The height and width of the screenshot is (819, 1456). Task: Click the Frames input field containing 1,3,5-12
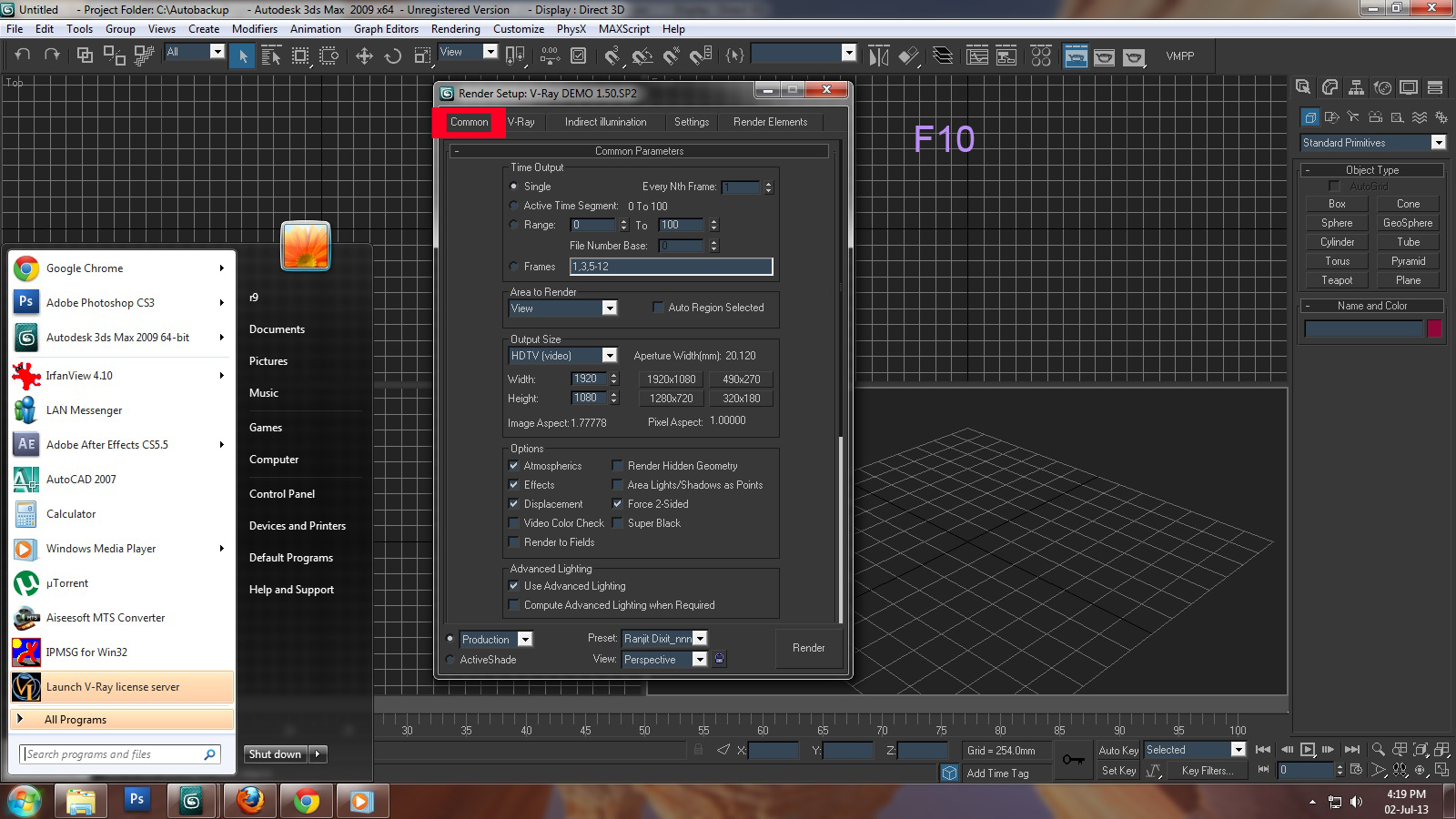(672, 267)
